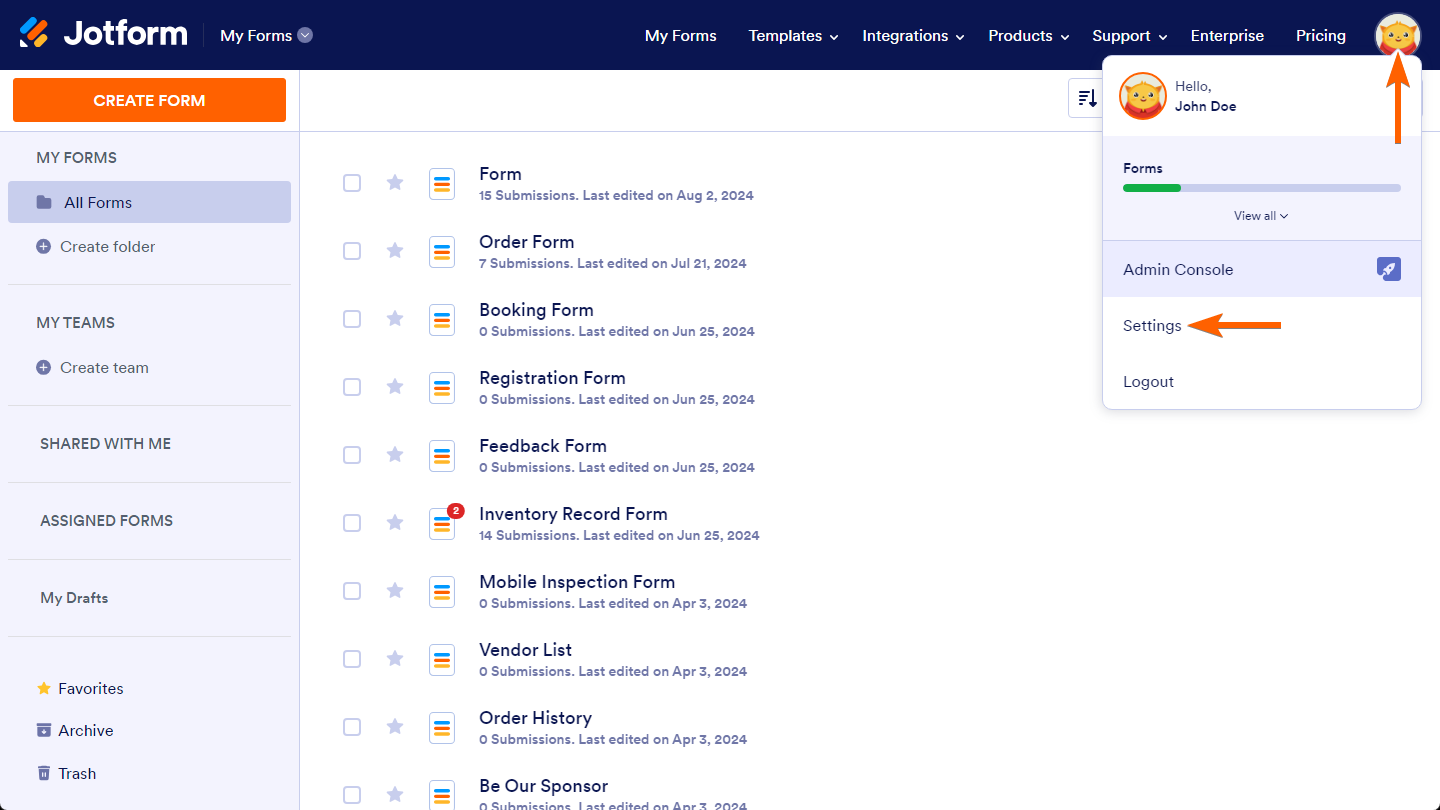Click the Jotform logo
This screenshot has width=1440, height=810.
tap(103, 34)
